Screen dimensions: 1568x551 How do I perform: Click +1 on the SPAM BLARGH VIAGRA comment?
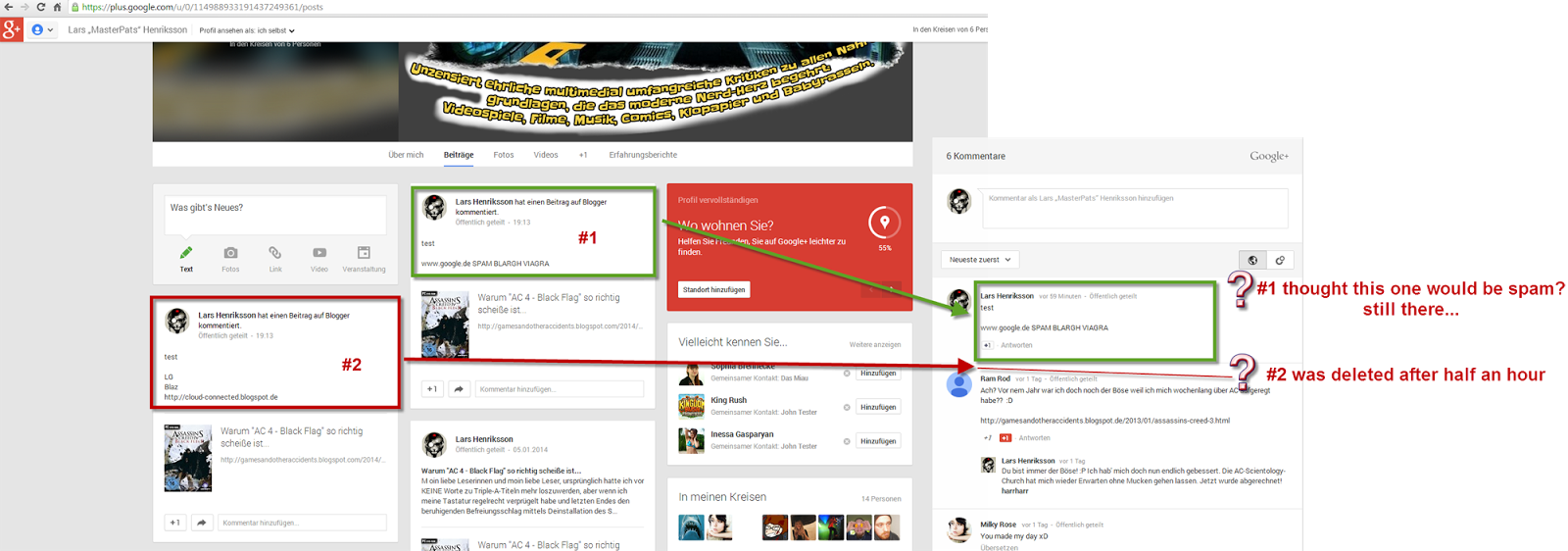(988, 345)
